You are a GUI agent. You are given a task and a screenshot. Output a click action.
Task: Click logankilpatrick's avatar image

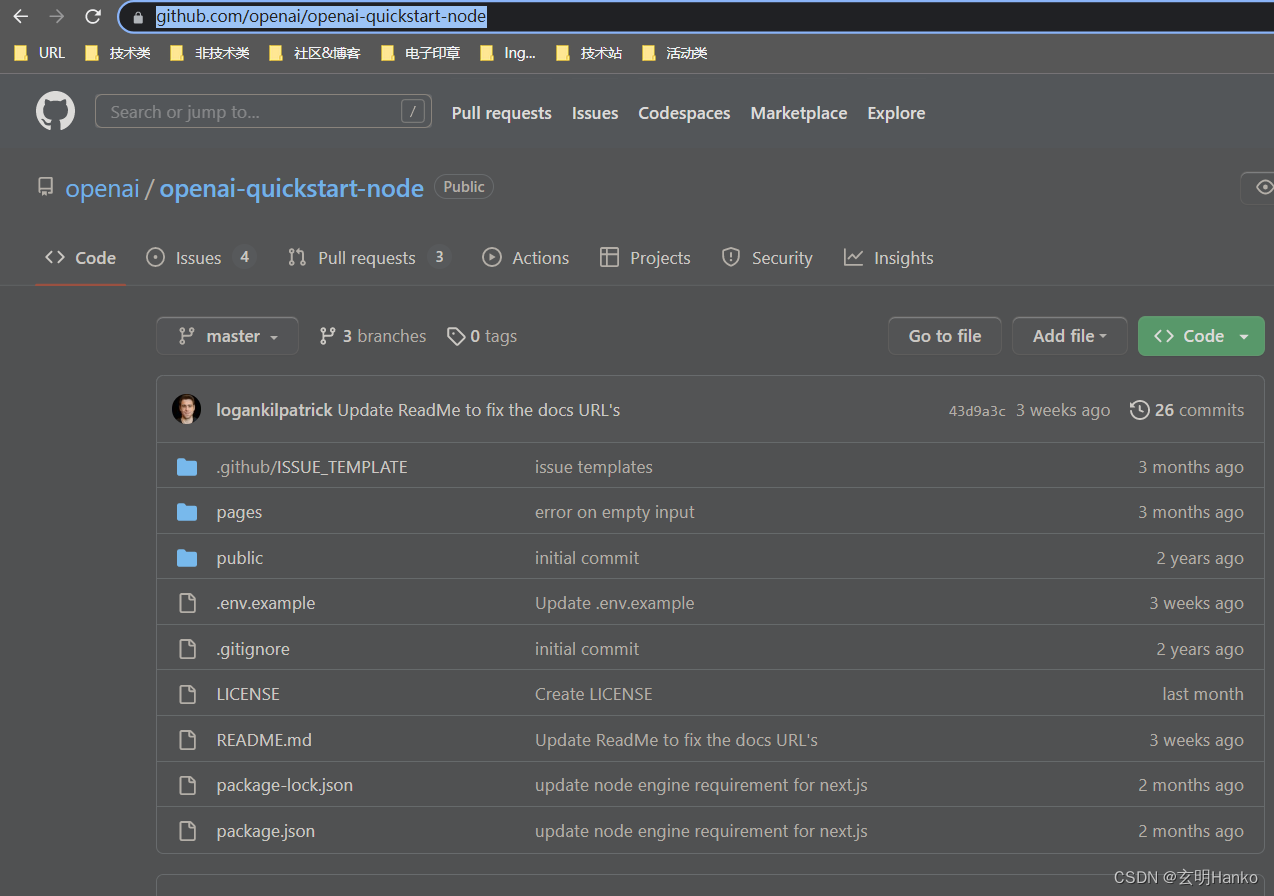pos(186,409)
